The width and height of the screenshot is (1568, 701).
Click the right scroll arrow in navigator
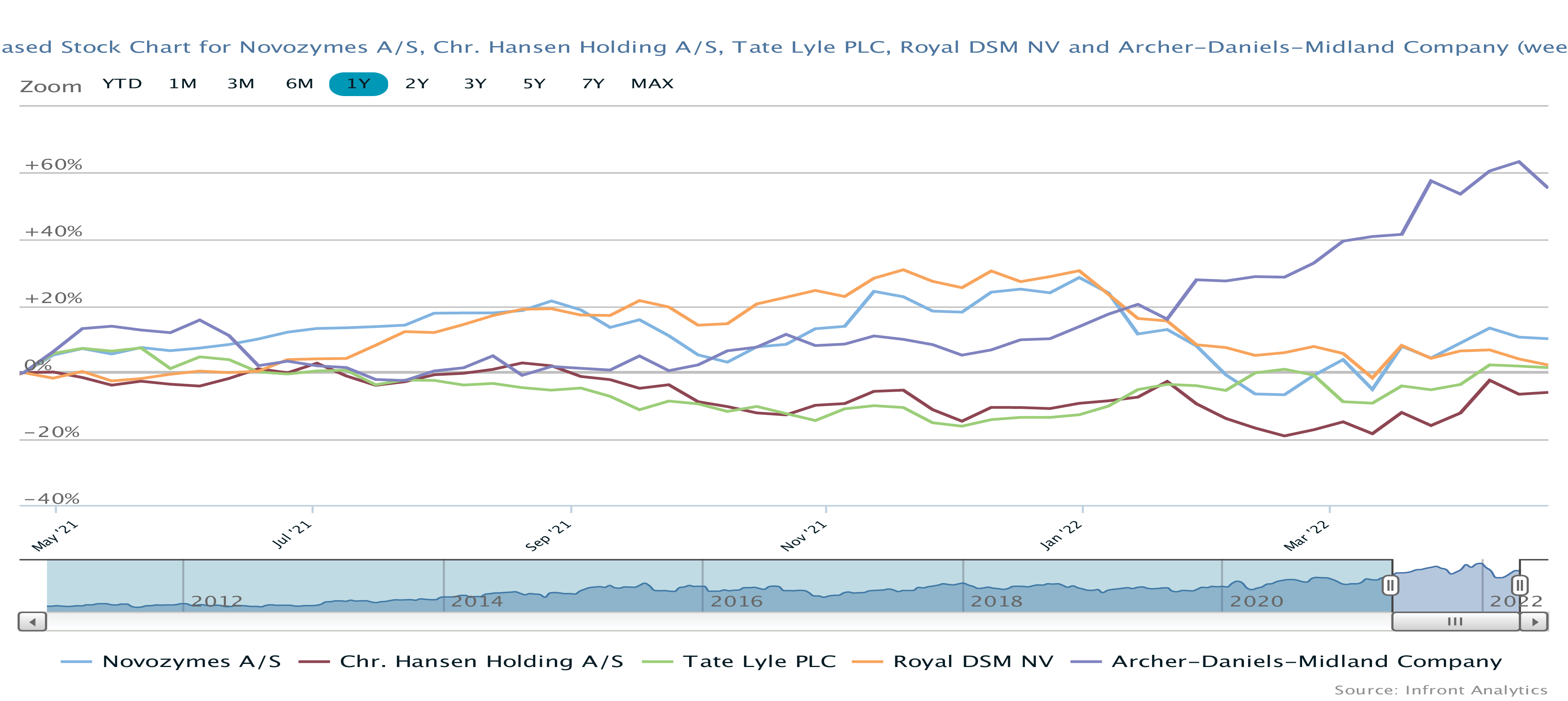point(1534,622)
